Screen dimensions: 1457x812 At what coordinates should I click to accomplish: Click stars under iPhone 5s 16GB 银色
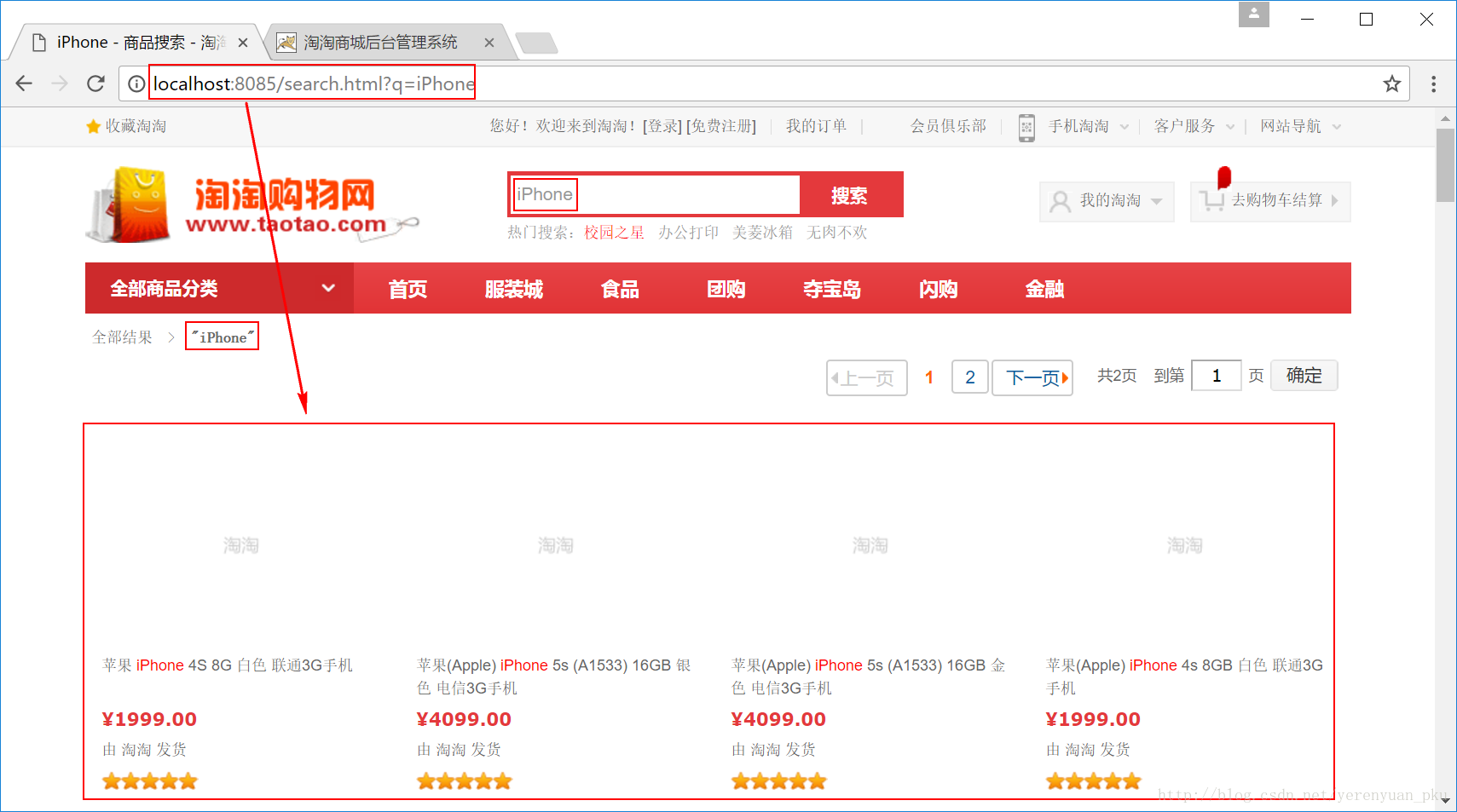(x=465, y=780)
